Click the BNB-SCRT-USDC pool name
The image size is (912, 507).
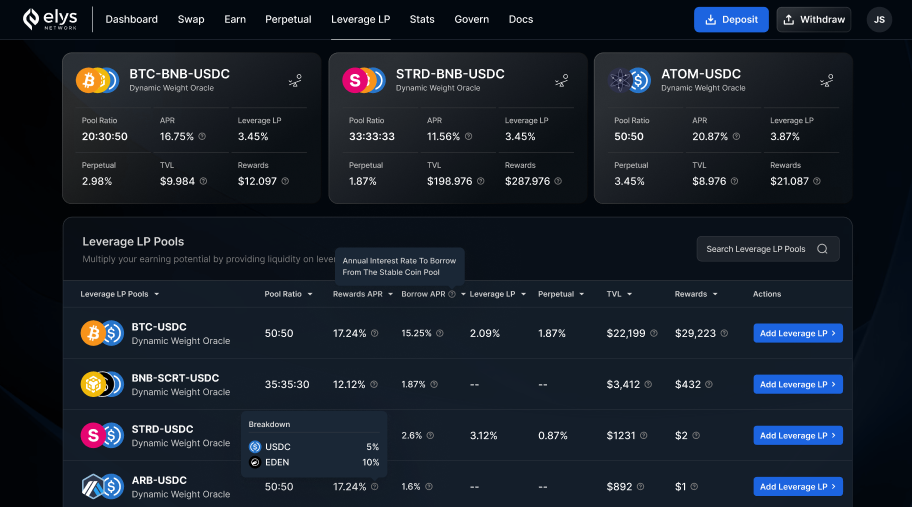(x=175, y=378)
